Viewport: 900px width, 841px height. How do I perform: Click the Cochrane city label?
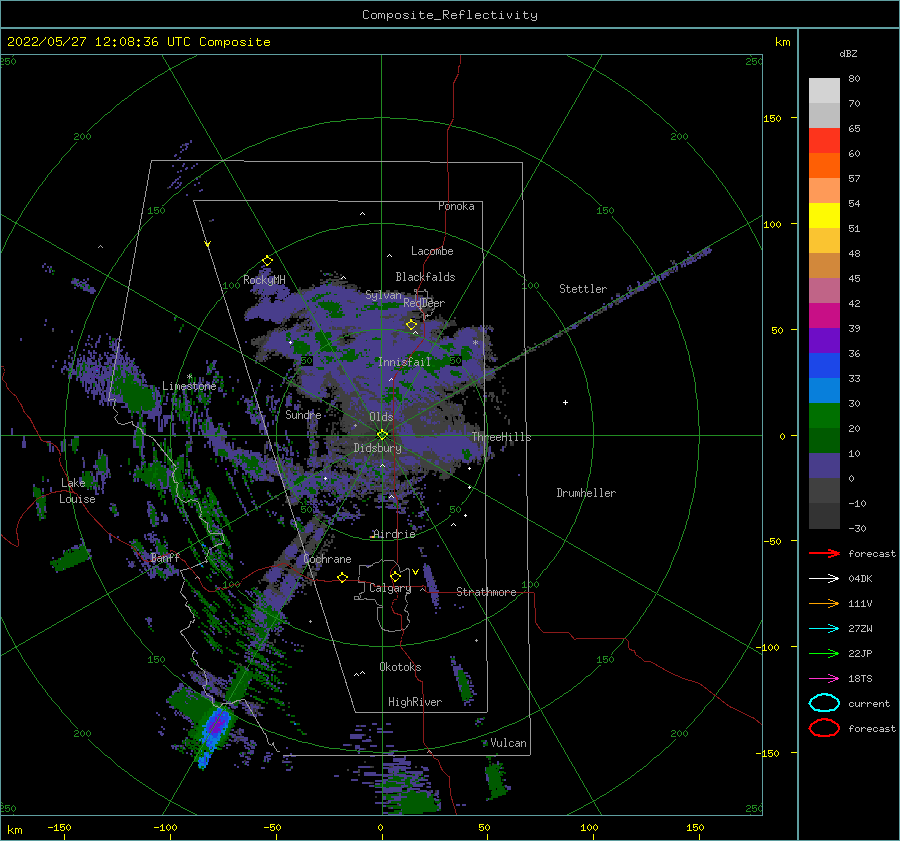pyautogui.click(x=327, y=559)
